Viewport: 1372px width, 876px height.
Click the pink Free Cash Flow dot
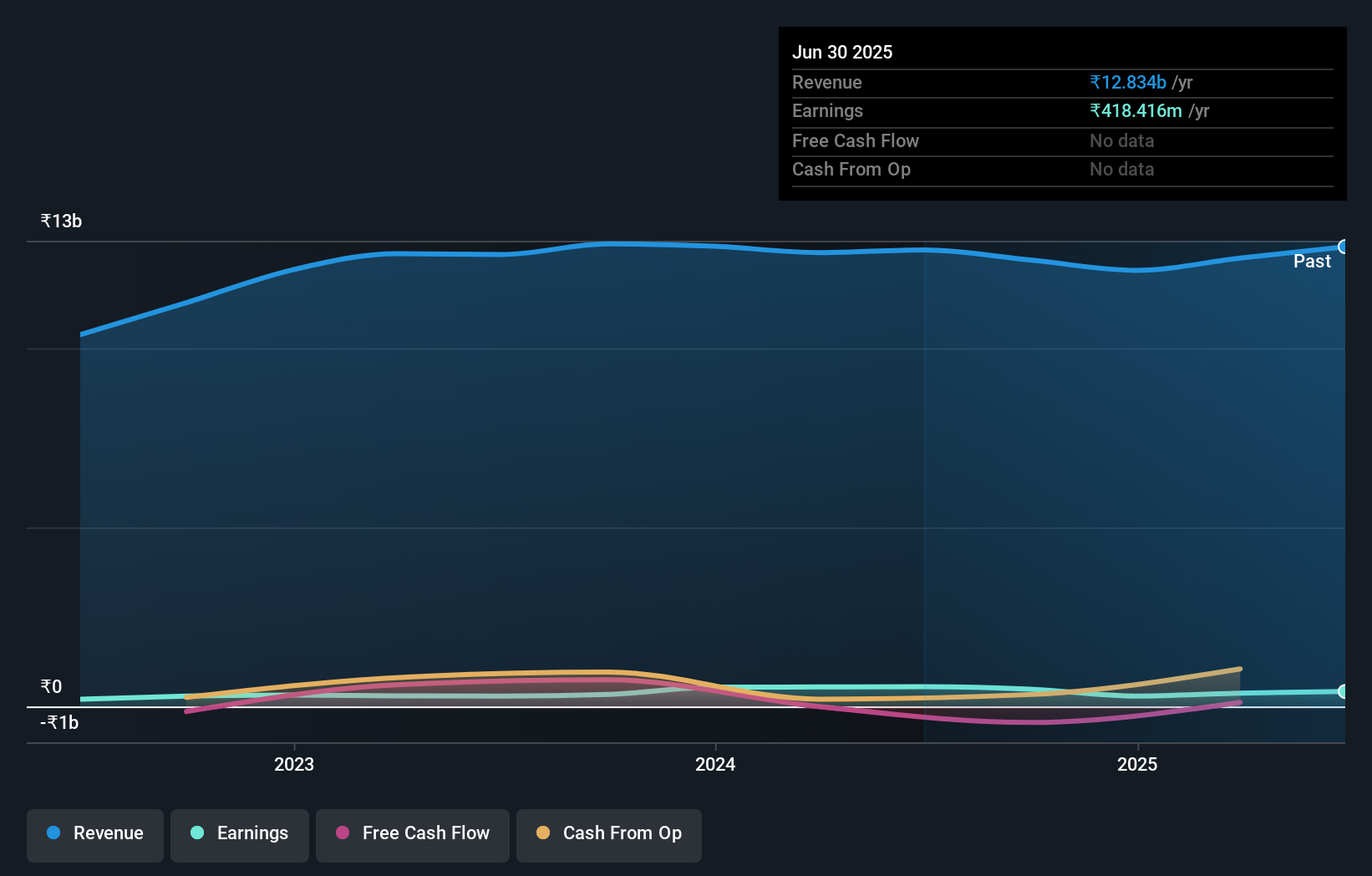pyautogui.click(x=343, y=833)
